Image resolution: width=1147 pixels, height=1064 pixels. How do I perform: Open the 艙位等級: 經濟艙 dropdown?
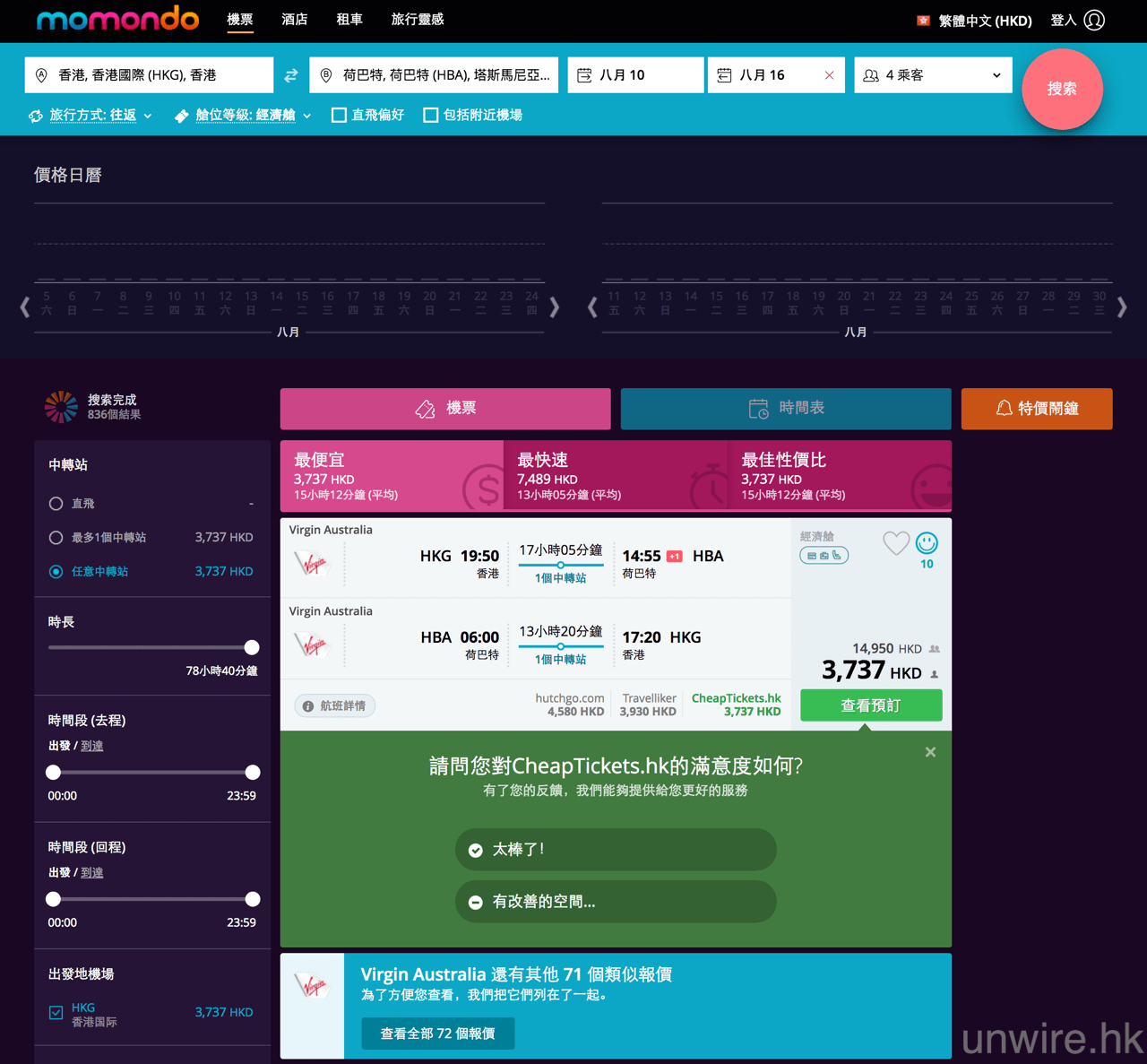[244, 116]
